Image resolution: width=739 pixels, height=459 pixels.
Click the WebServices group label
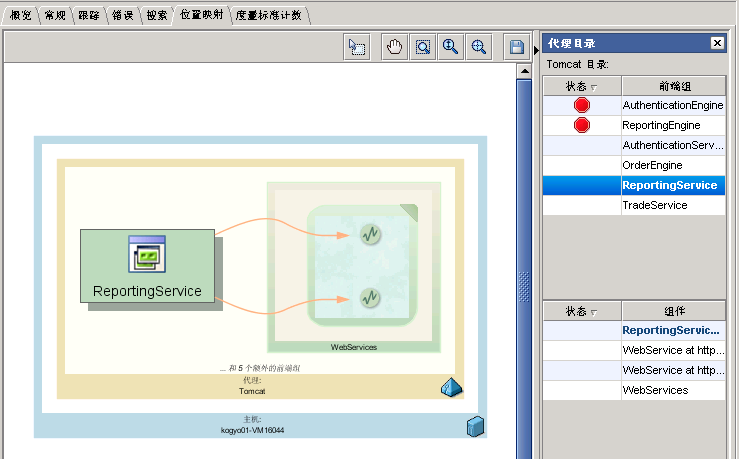click(353, 347)
